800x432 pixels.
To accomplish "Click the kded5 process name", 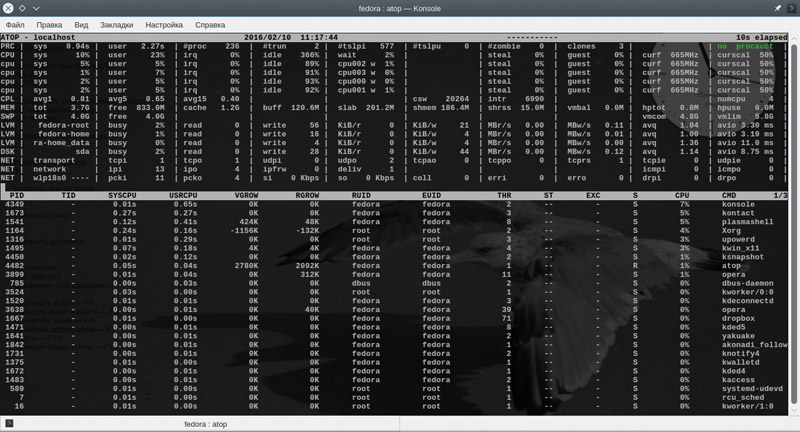I will point(733,327).
